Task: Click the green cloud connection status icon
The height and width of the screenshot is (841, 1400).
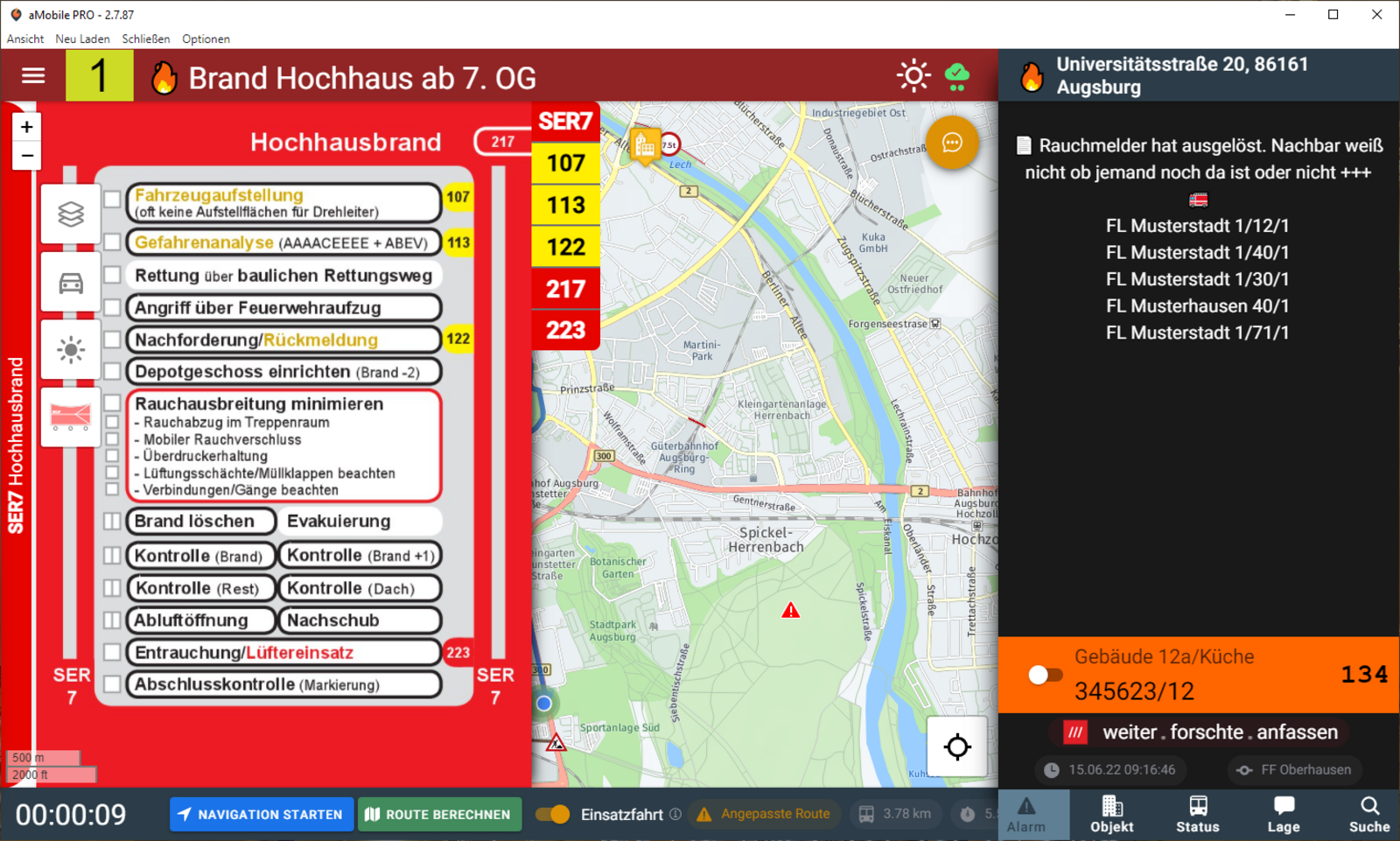Action: pyautogui.click(x=957, y=76)
